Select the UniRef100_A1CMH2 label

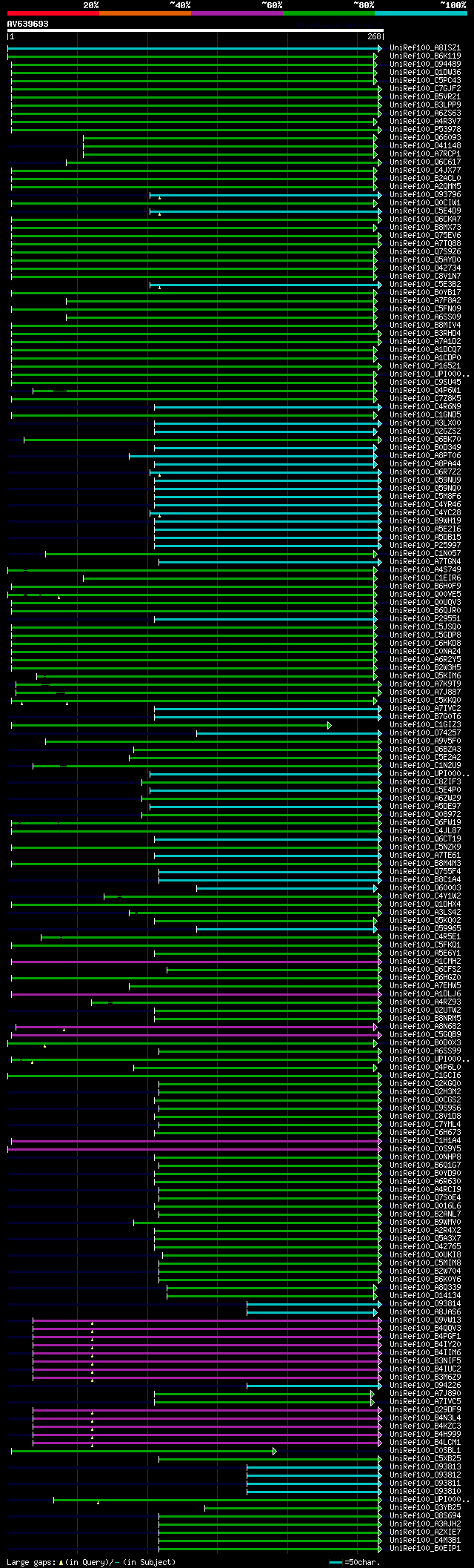pyautogui.click(x=425, y=962)
